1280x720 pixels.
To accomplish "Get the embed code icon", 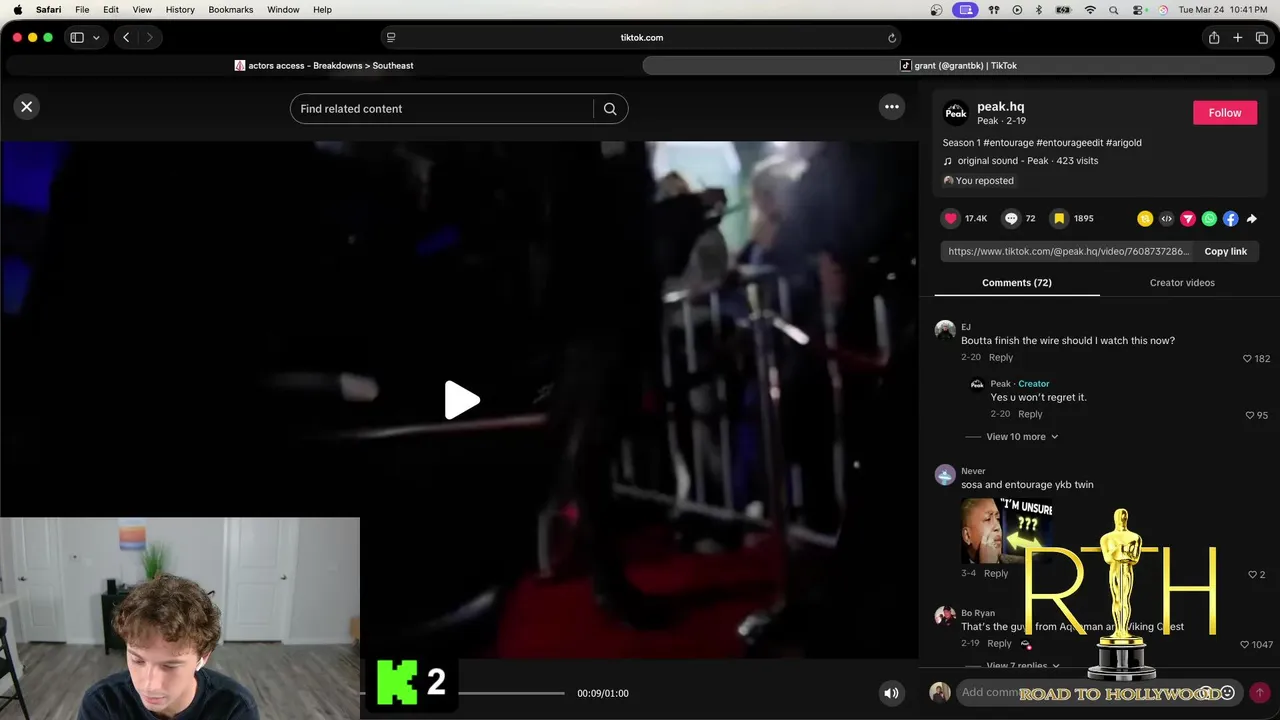I will point(1166,219).
